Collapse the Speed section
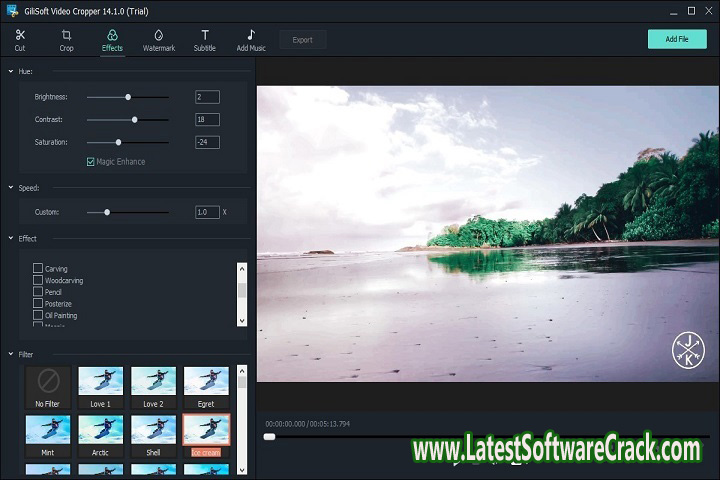 point(10,188)
